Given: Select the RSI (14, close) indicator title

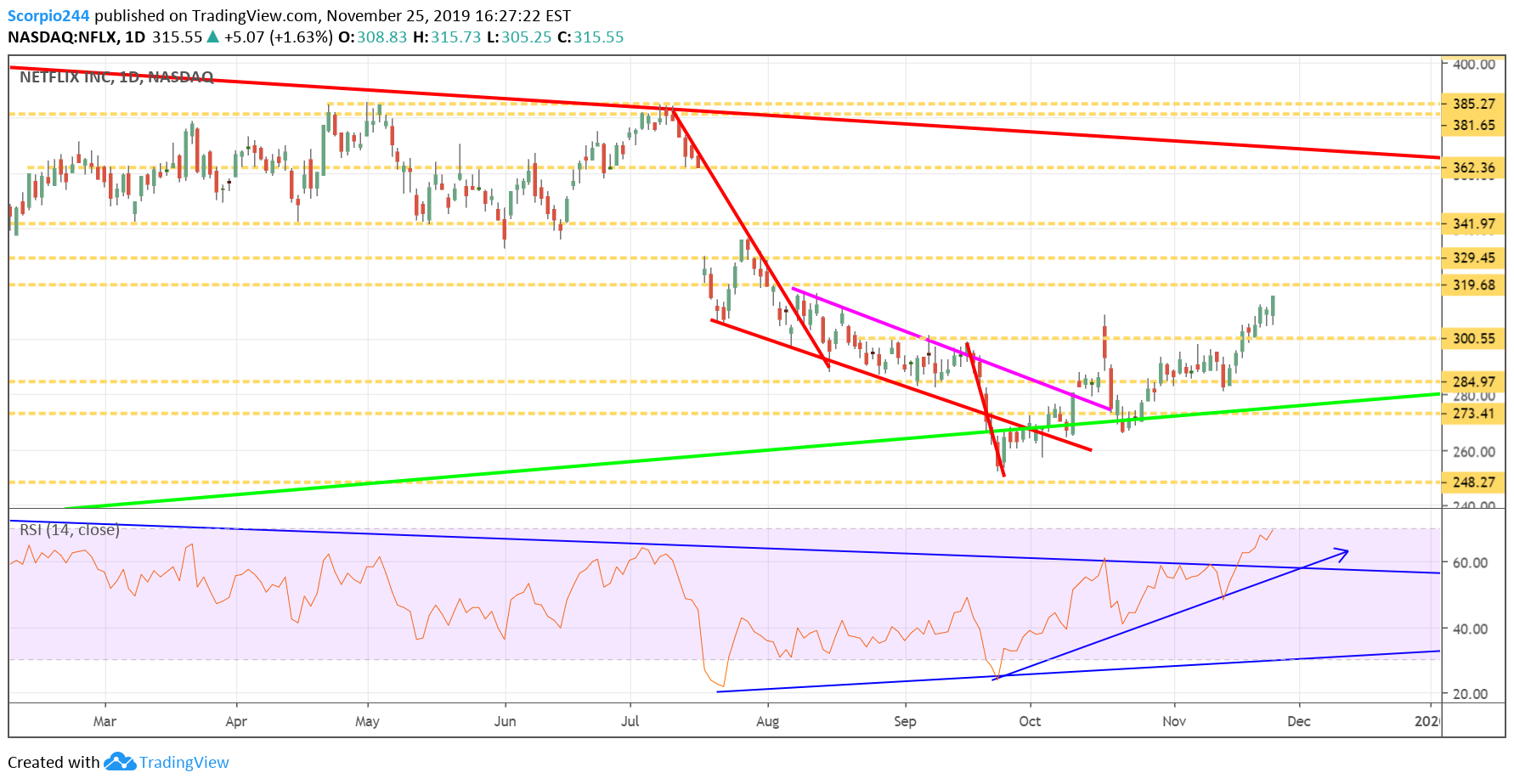Looking at the screenshot, I should coord(70,530).
